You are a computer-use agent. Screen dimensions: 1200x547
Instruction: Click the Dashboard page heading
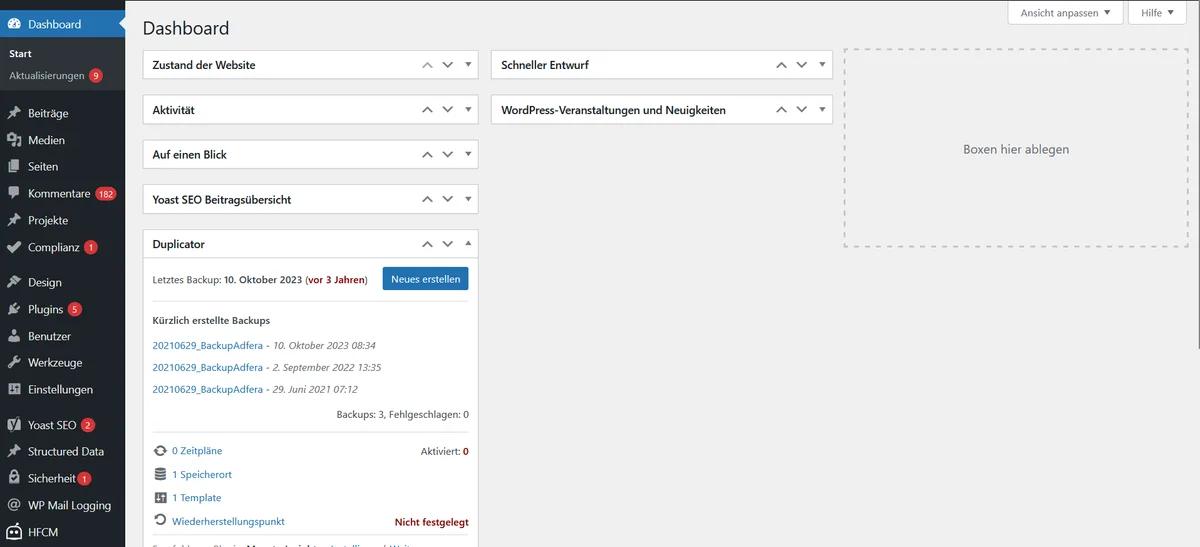(x=186, y=28)
